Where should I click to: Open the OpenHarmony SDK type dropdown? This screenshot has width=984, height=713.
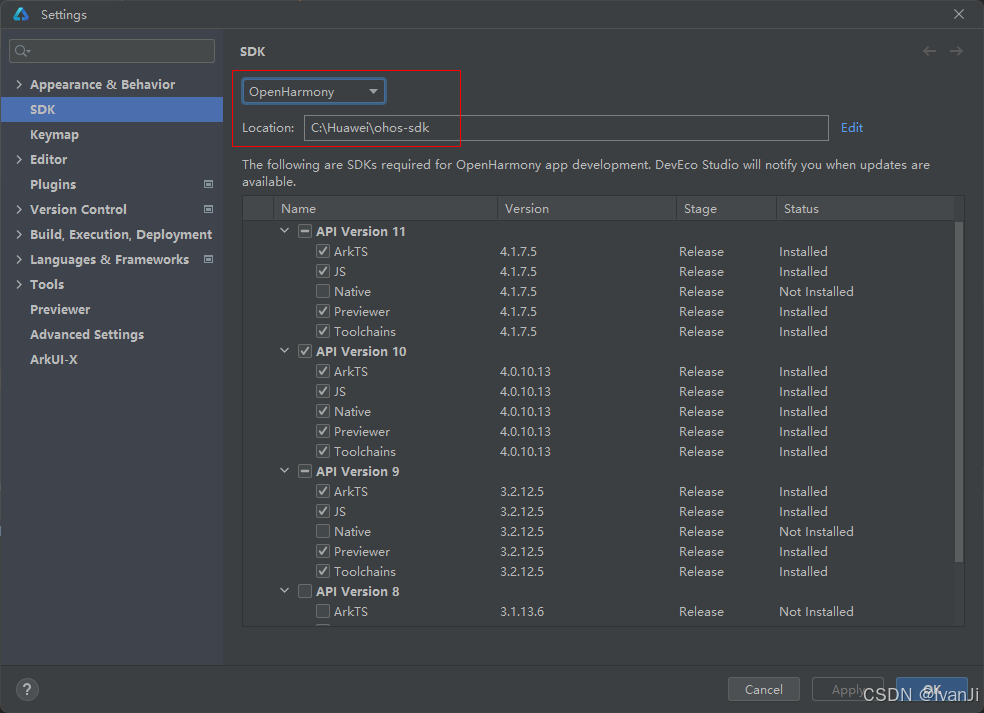314,92
